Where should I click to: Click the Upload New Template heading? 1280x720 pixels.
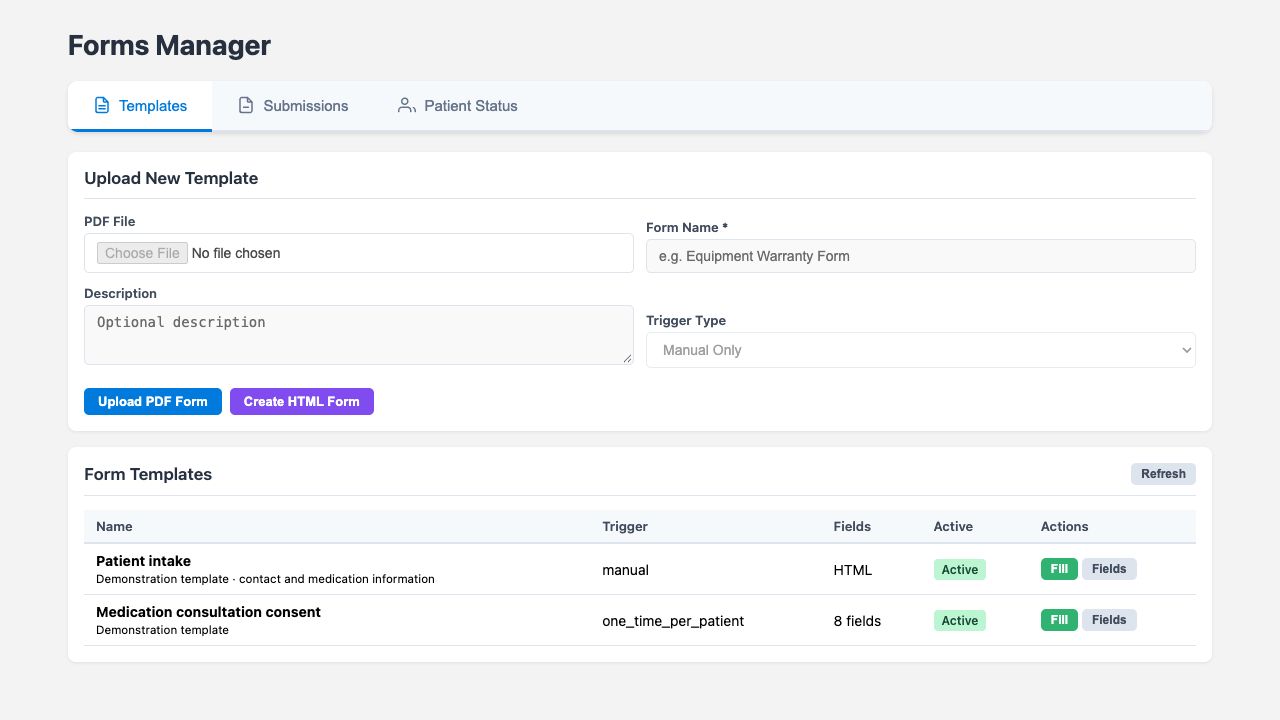coord(171,178)
